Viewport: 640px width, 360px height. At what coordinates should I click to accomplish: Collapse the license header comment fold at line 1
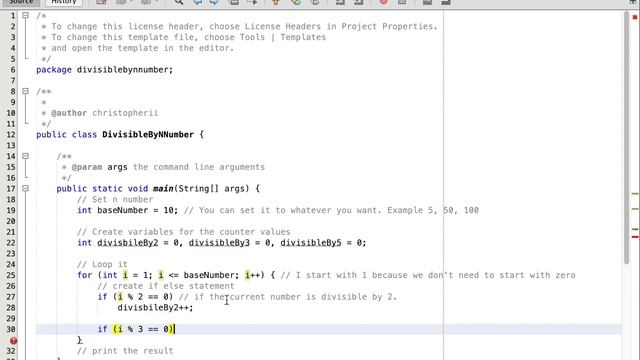(x=25, y=16)
